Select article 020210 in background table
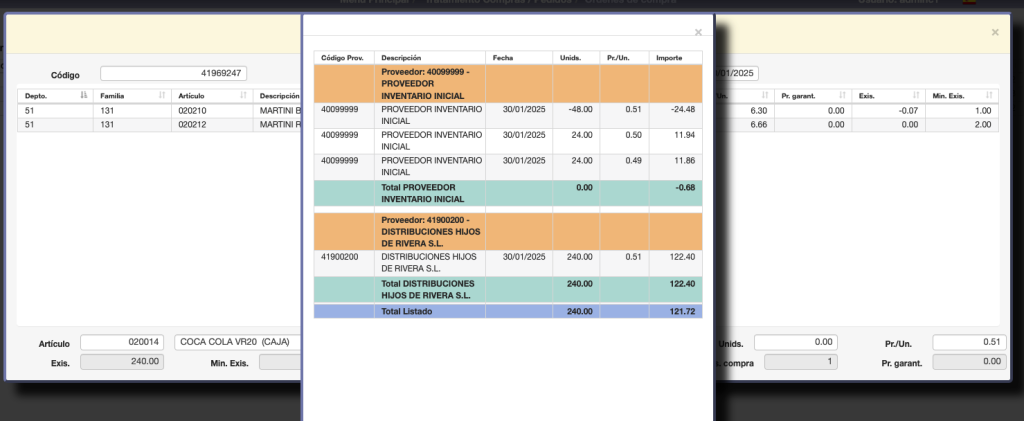The height and width of the screenshot is (421, 1024). 192,111
